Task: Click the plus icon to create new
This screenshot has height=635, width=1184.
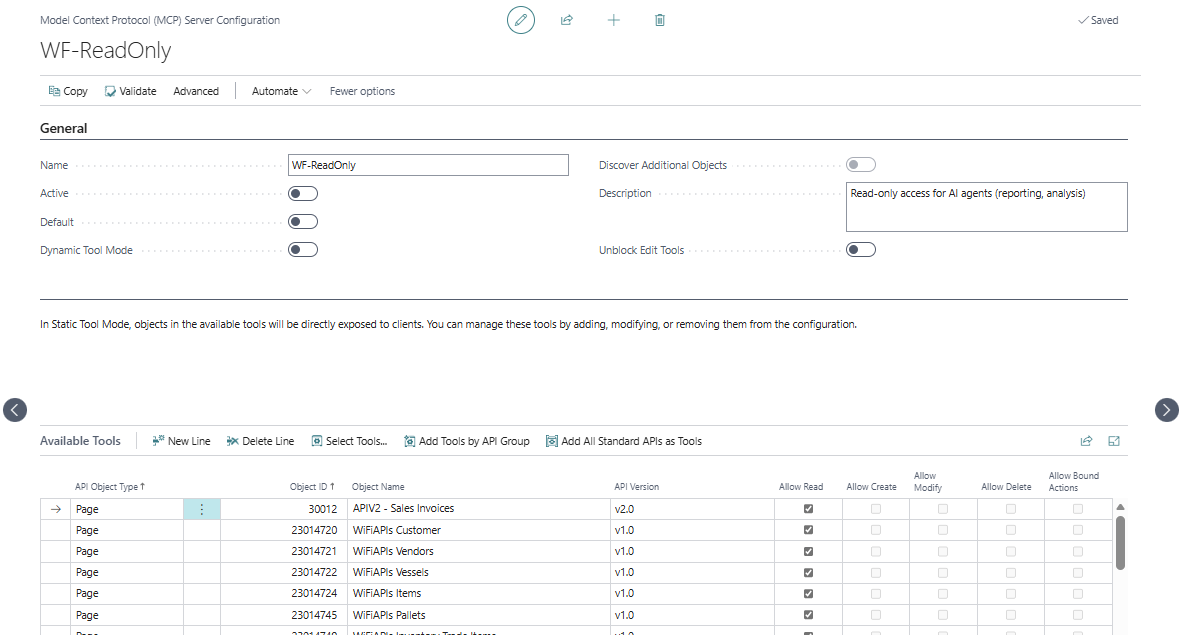Action: point(613,20)
